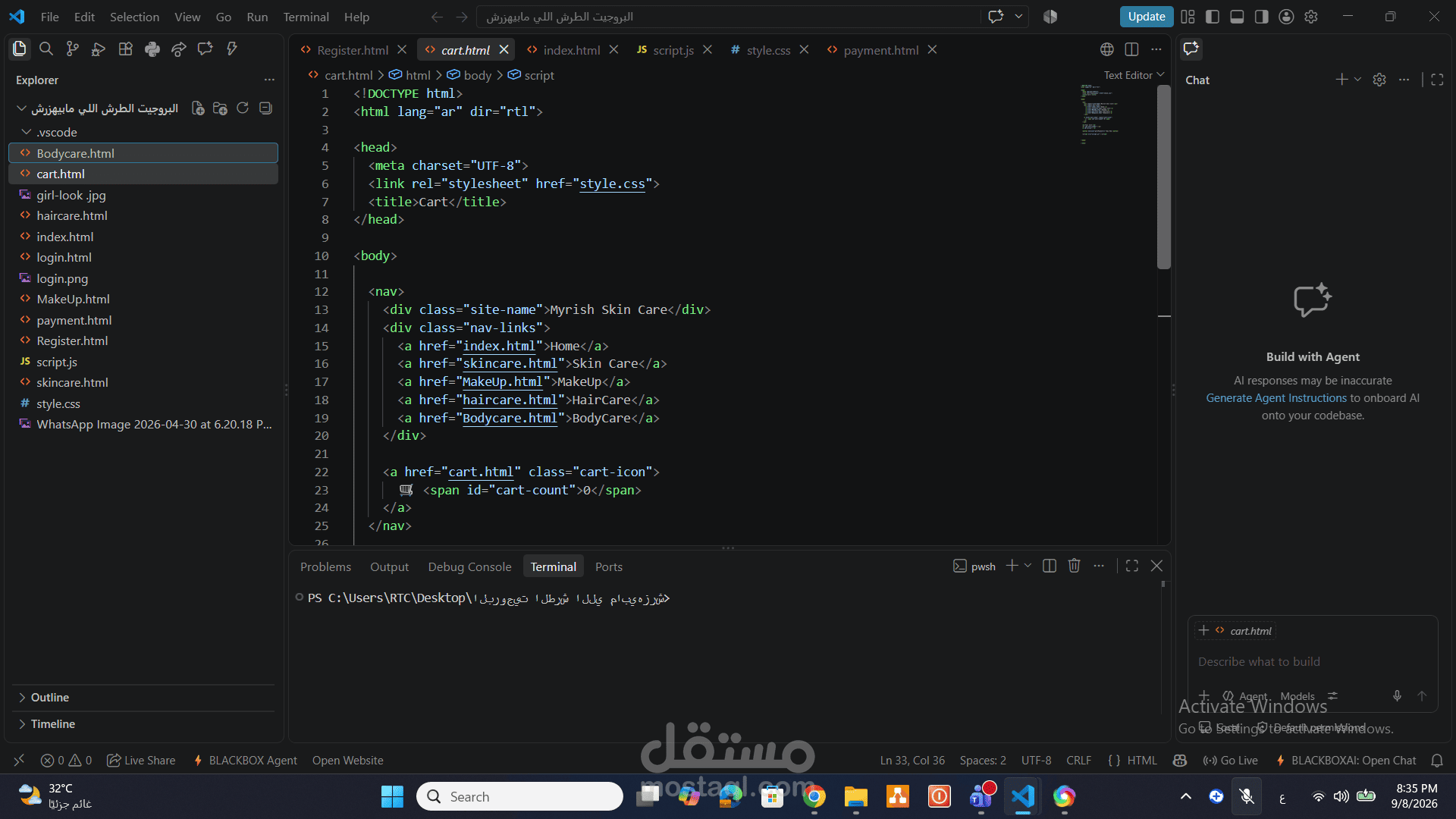
Task: Open chat settings gear icon
Action: pos(1379,80)
